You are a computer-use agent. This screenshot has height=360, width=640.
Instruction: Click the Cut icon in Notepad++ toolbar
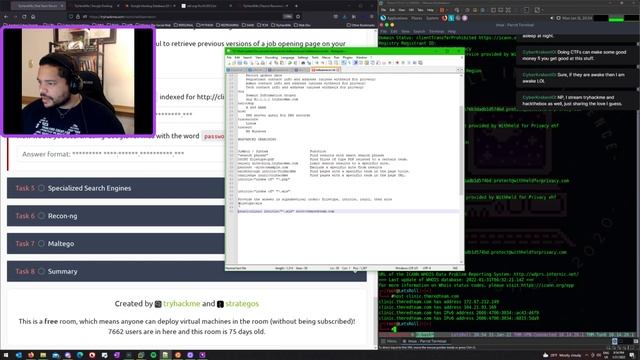coord(271,63)
